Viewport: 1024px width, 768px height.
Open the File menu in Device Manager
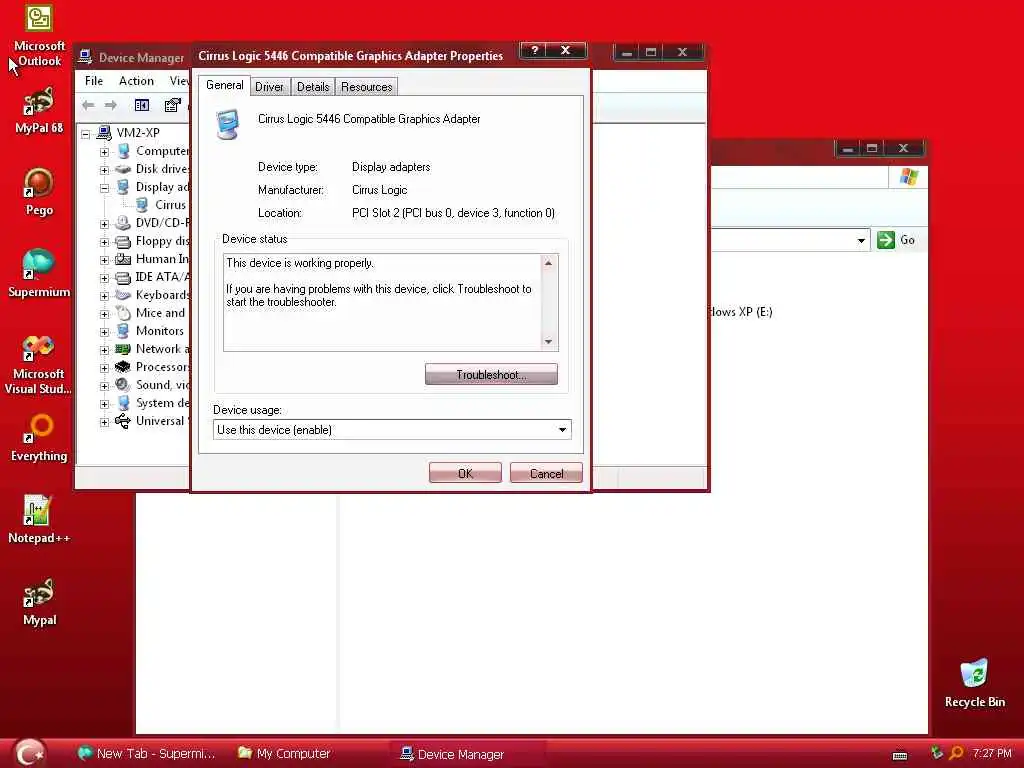coord(94,81)
